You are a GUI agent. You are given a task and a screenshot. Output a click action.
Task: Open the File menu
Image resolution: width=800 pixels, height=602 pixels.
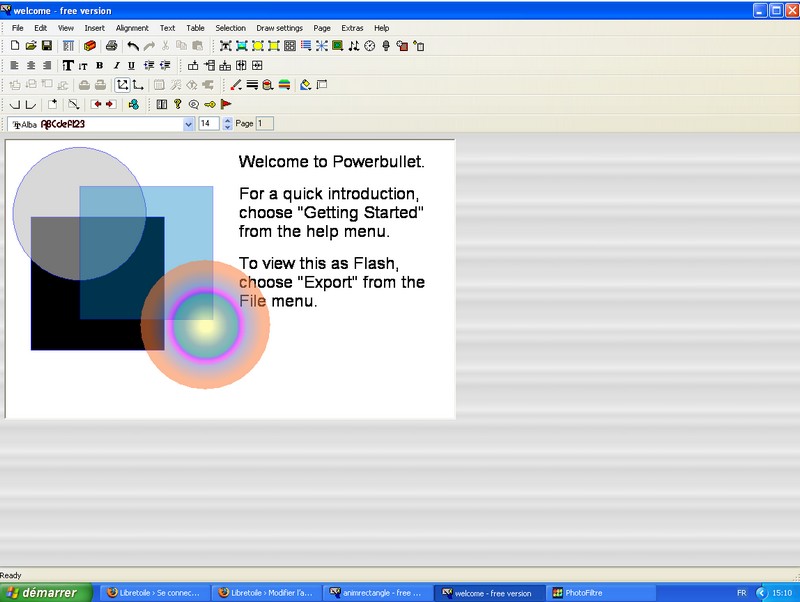point(17,28)
